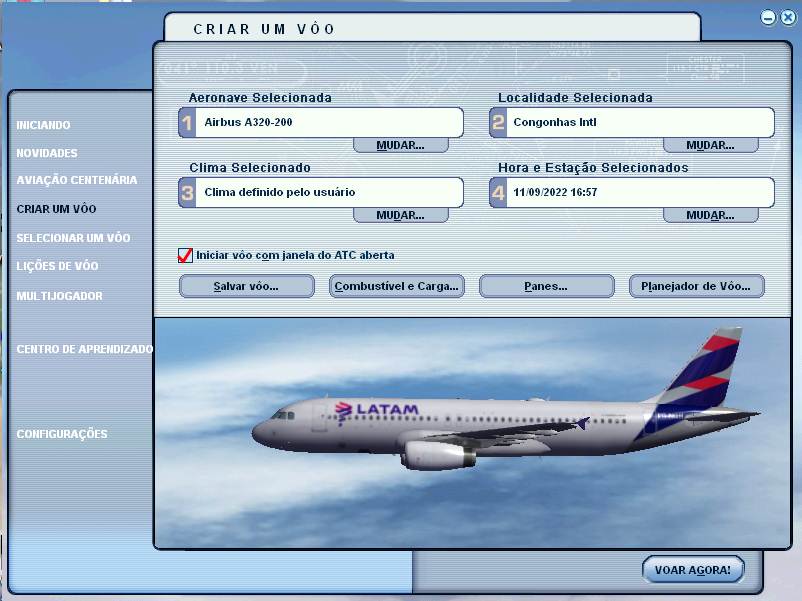
Task: Click the 'Clima definido pelo usuário' field
Action: 321,193
